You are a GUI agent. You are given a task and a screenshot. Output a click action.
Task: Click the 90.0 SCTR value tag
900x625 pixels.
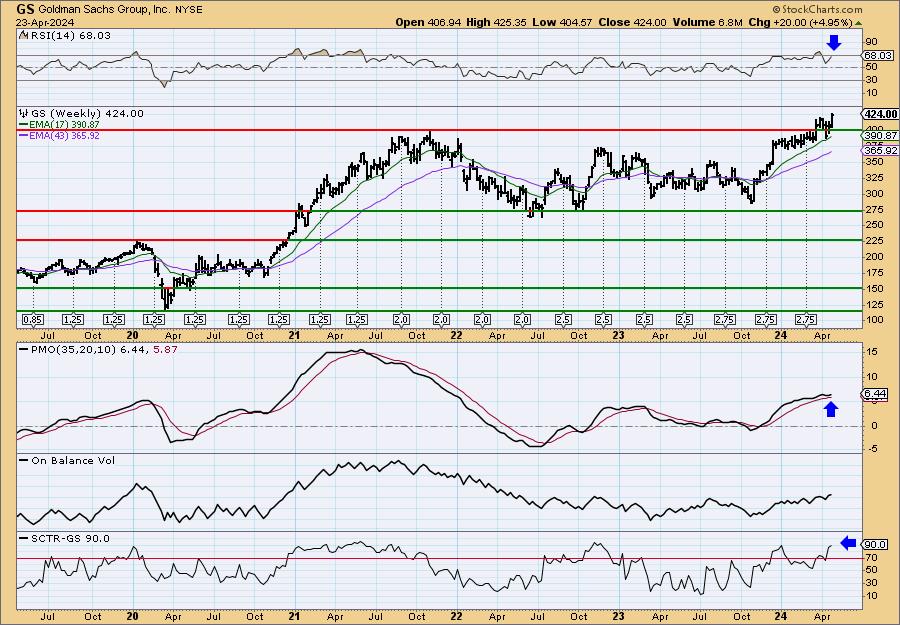click(x=876, y=544)
